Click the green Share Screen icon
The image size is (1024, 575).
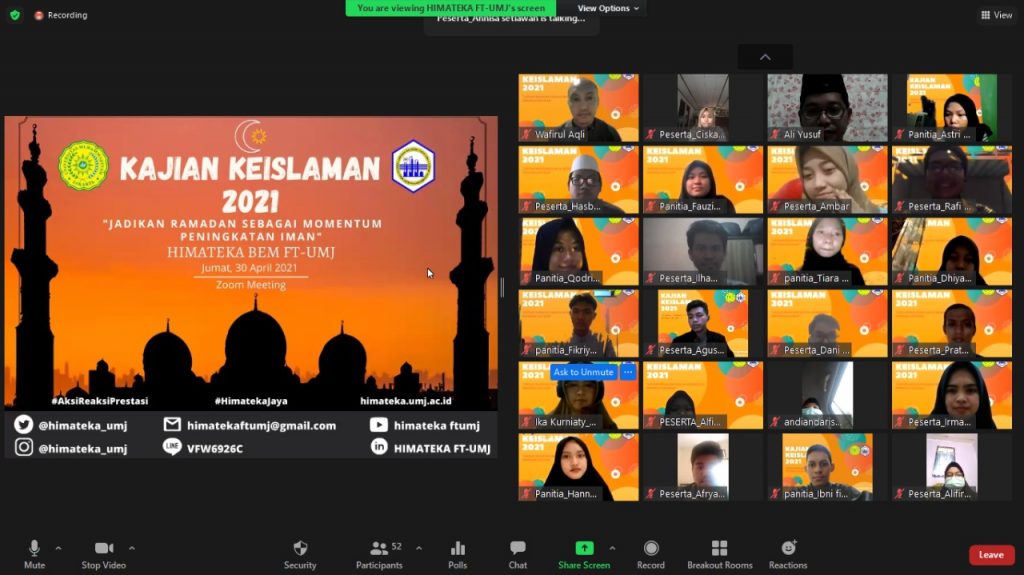[x=584, y=548]
